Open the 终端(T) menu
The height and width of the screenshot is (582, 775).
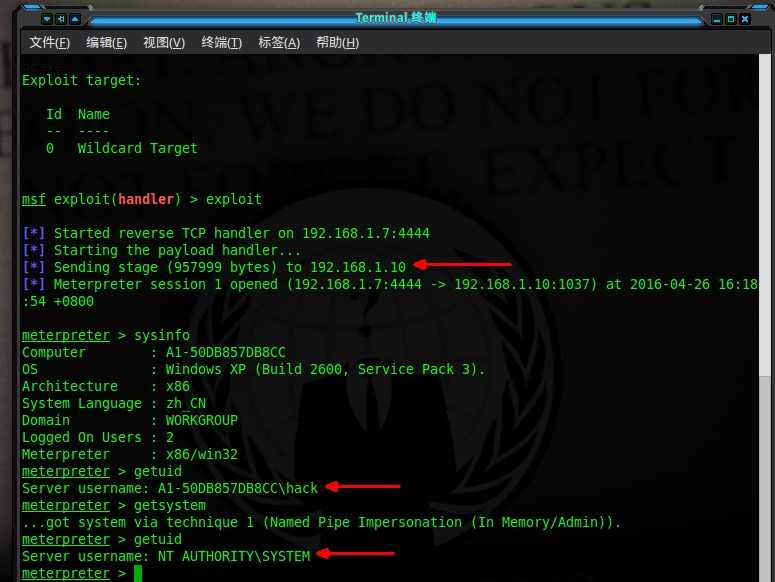coord(221,42)
